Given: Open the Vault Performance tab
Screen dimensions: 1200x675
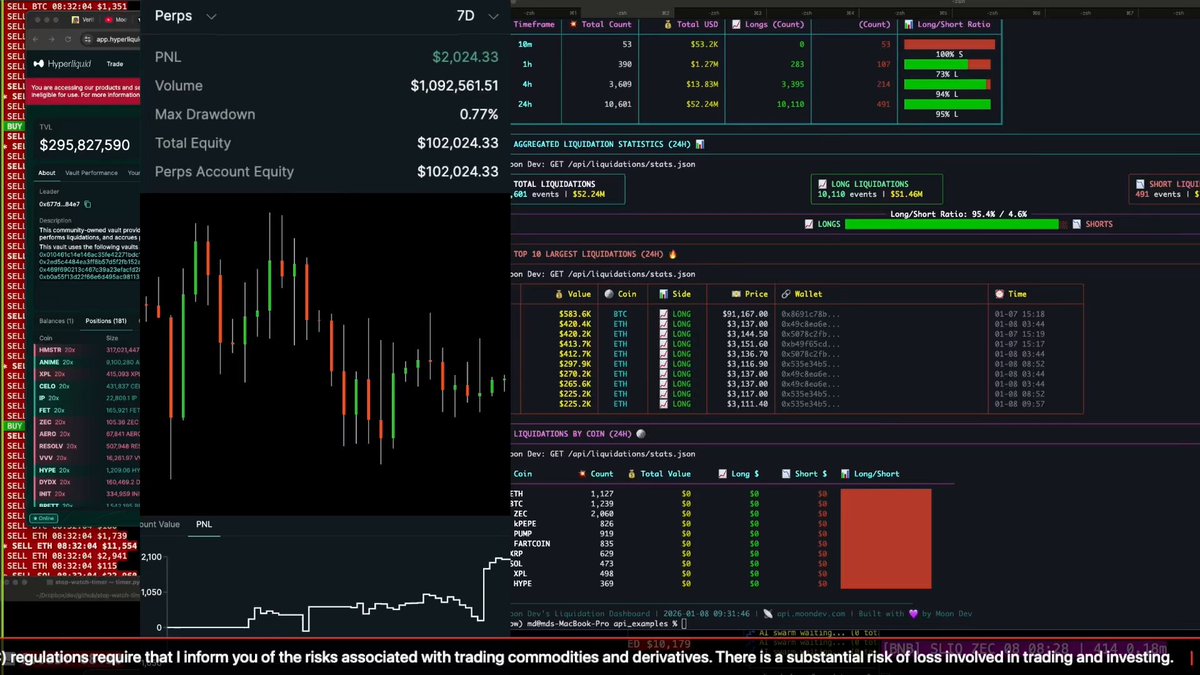Looking at the screenshot, I should click(x=92, y=173).
